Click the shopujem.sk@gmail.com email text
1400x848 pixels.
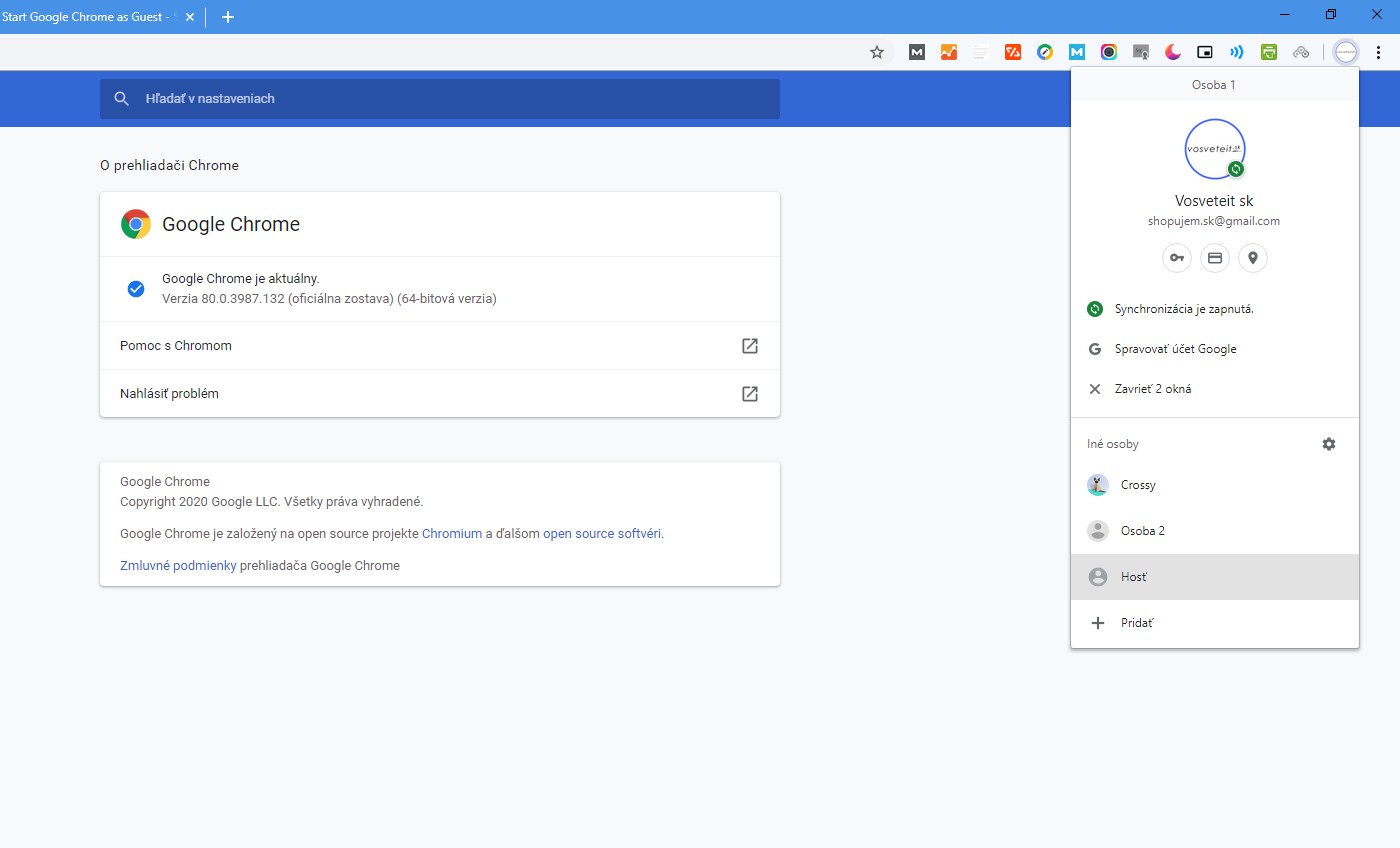click(1215, 221)
